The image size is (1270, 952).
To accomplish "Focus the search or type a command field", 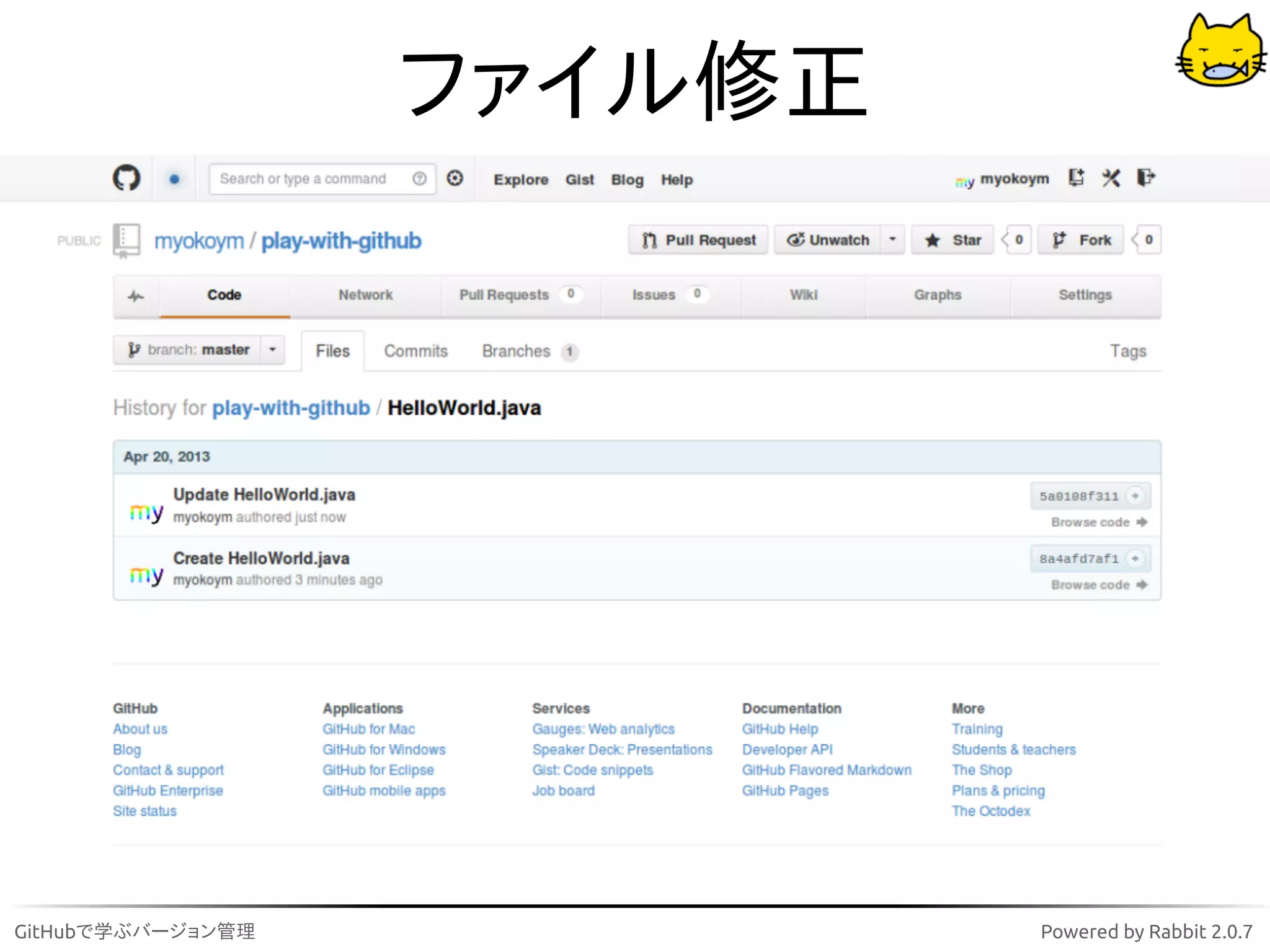I will (x=322, y=179).
